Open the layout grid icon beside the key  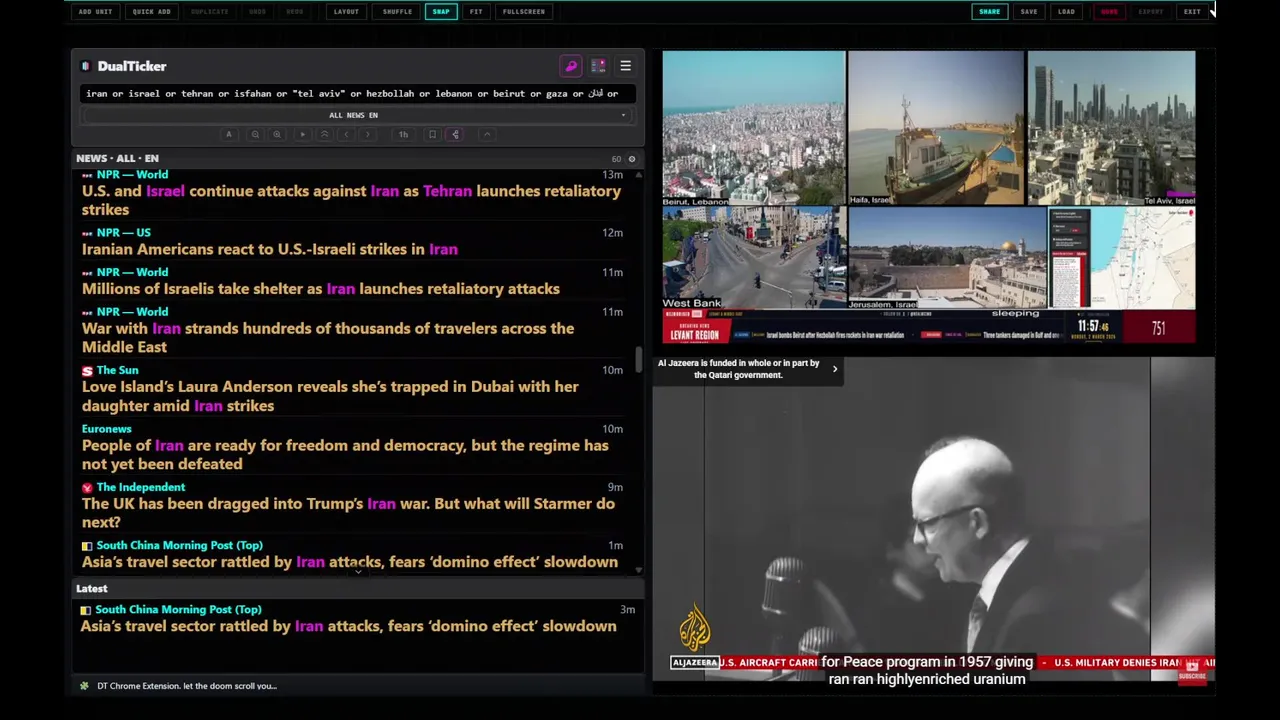(x=598, y=66)
